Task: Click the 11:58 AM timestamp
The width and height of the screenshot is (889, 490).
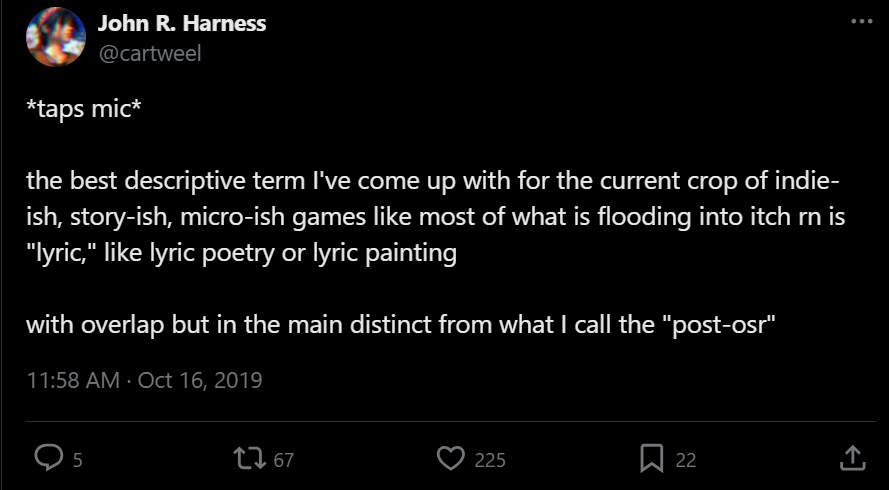Action: click(x=72, y=380)
